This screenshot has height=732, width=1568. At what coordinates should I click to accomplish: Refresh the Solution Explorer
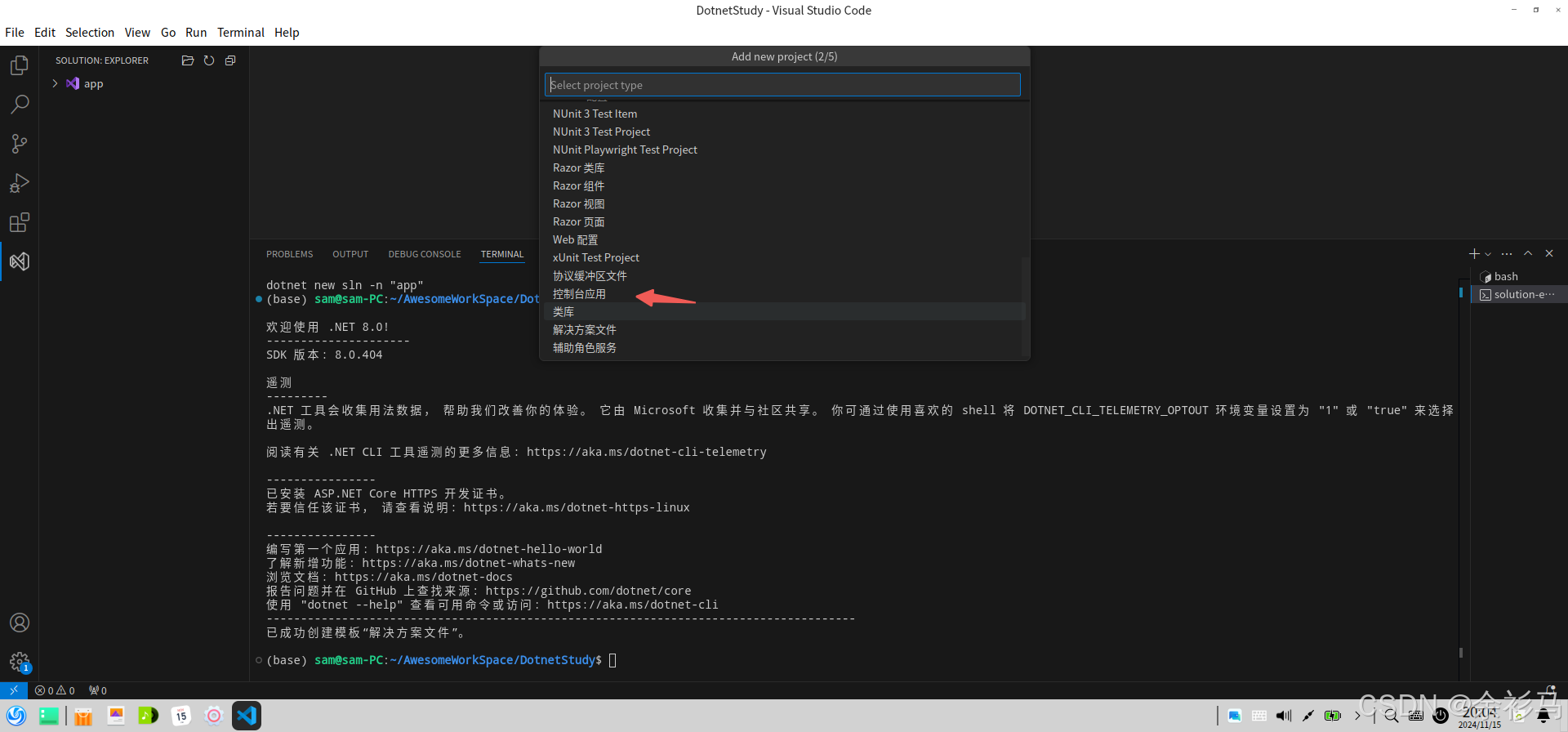pyautogui.click(x=209, y=60)
